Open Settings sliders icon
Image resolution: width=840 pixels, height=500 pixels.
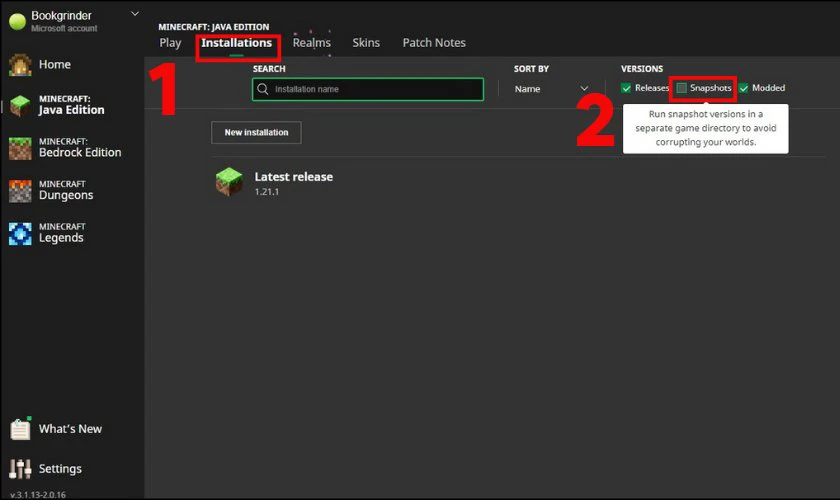[x=20, y=469]
